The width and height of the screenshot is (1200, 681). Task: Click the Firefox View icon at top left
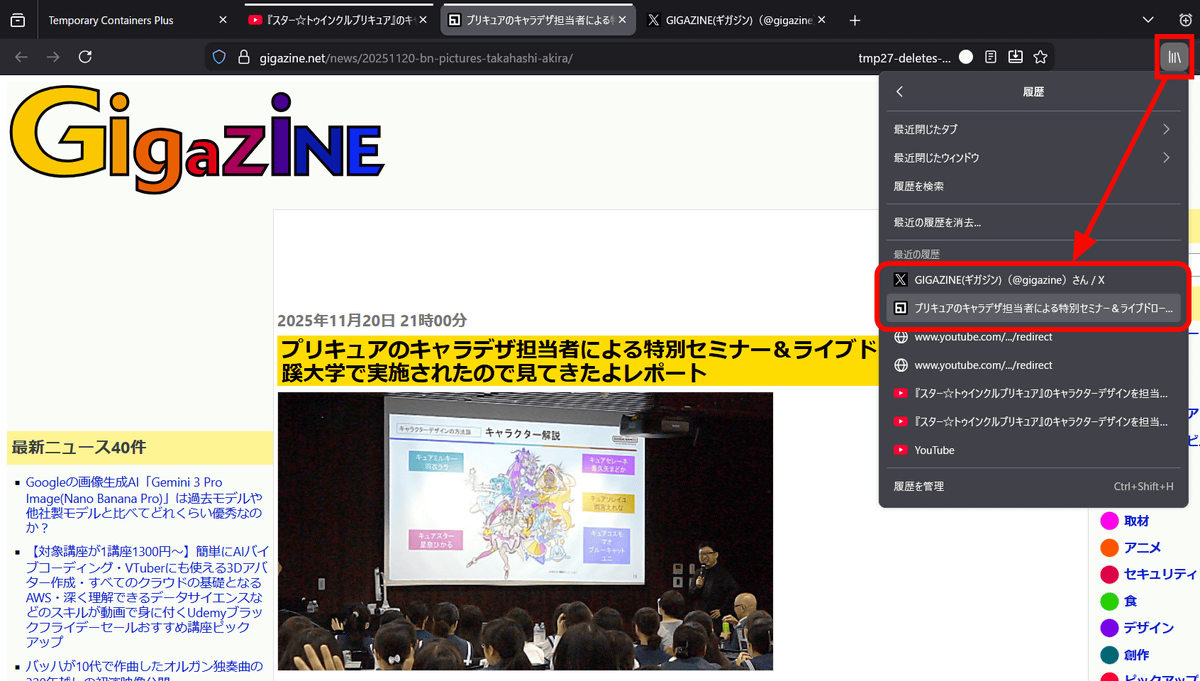pyautogui.click(x=17, y=20)
